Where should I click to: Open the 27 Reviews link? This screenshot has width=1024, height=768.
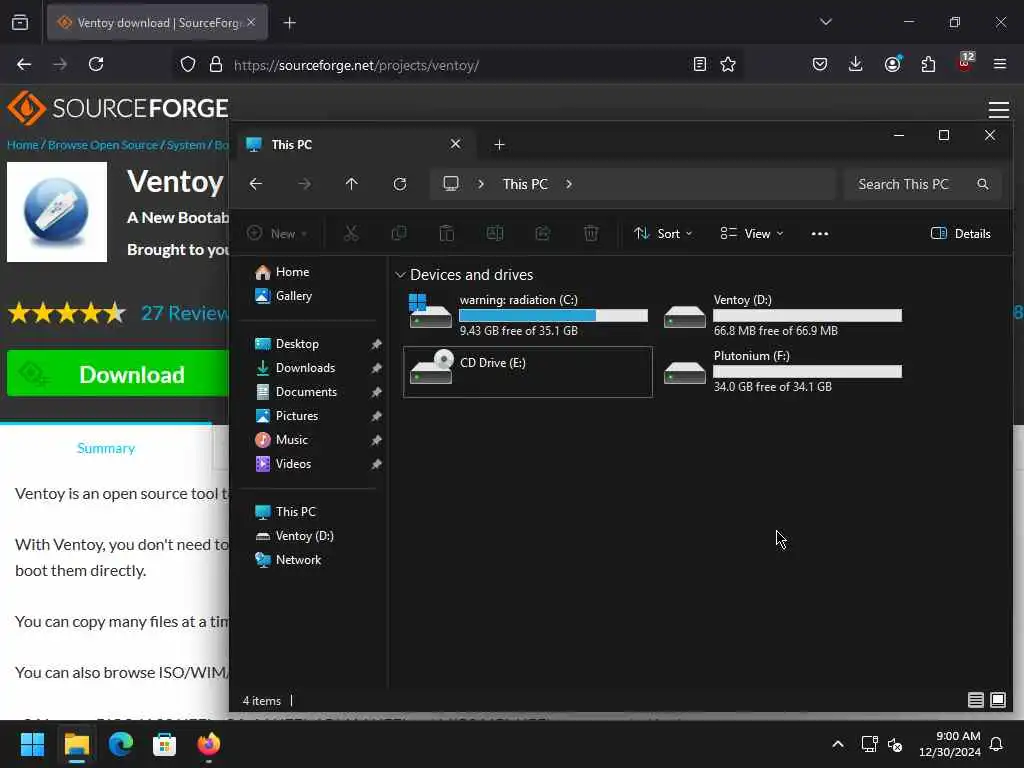[x=185, y=313]
